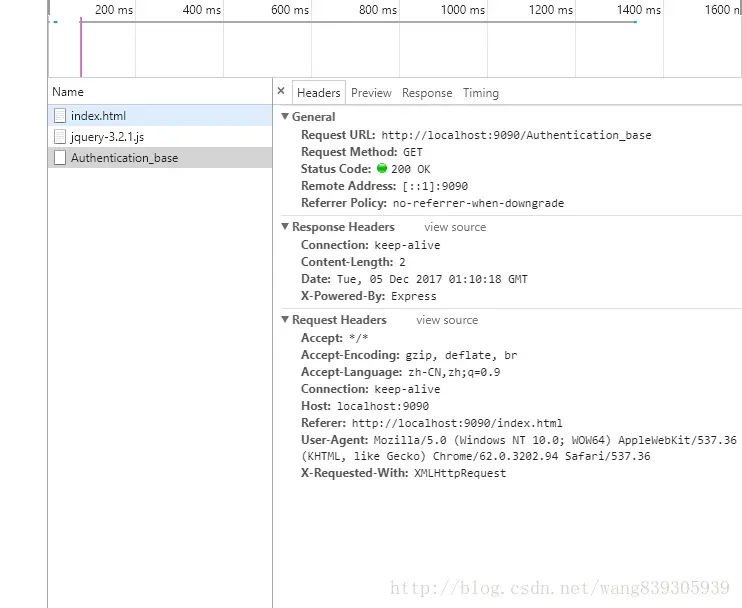Image resolution: width=742 pixels, height=608 pixels.
Task: Close the request details panel
Action: click(x=281, y=91)
